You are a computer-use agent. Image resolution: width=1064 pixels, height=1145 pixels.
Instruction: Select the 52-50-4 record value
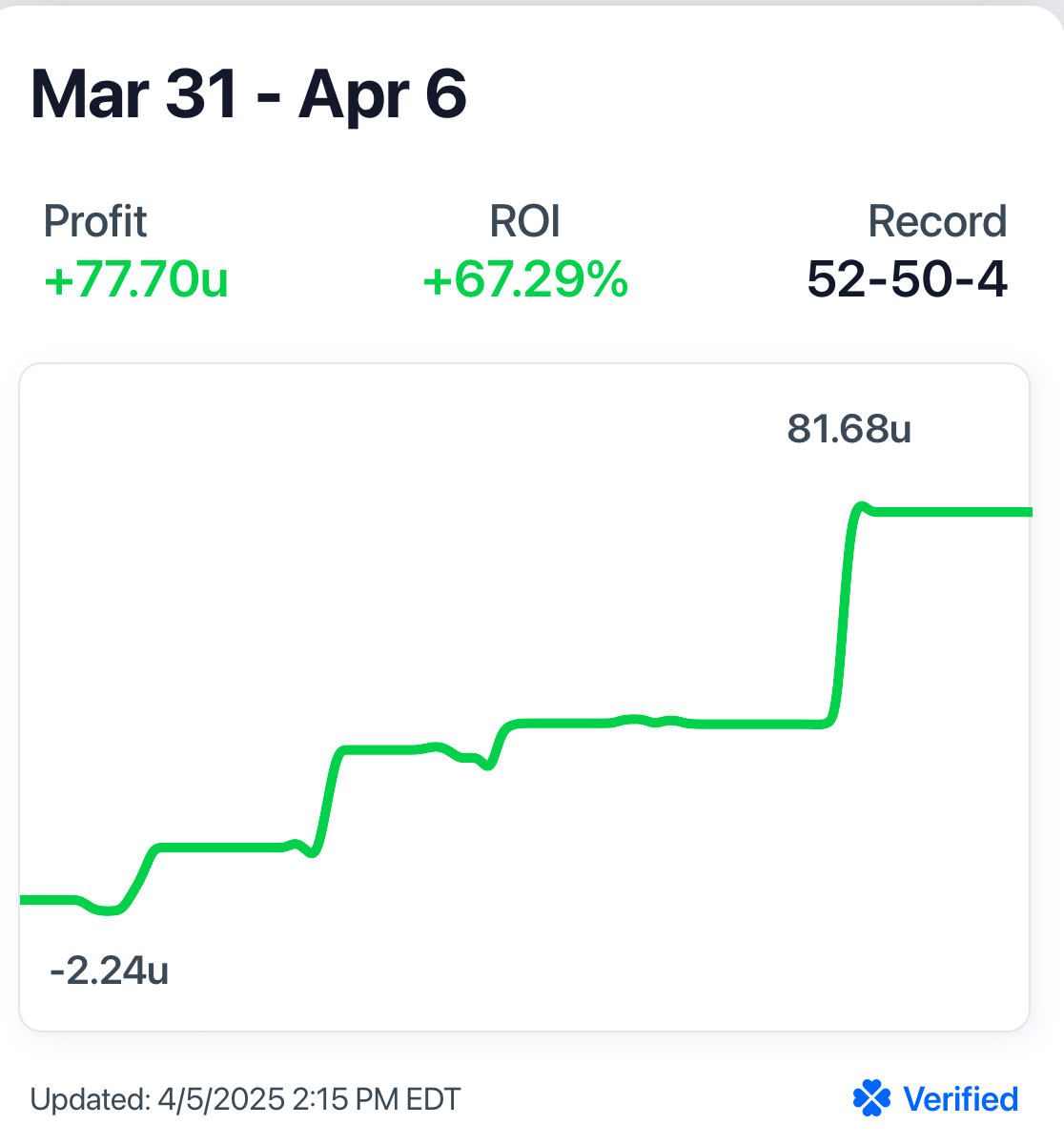907,280
